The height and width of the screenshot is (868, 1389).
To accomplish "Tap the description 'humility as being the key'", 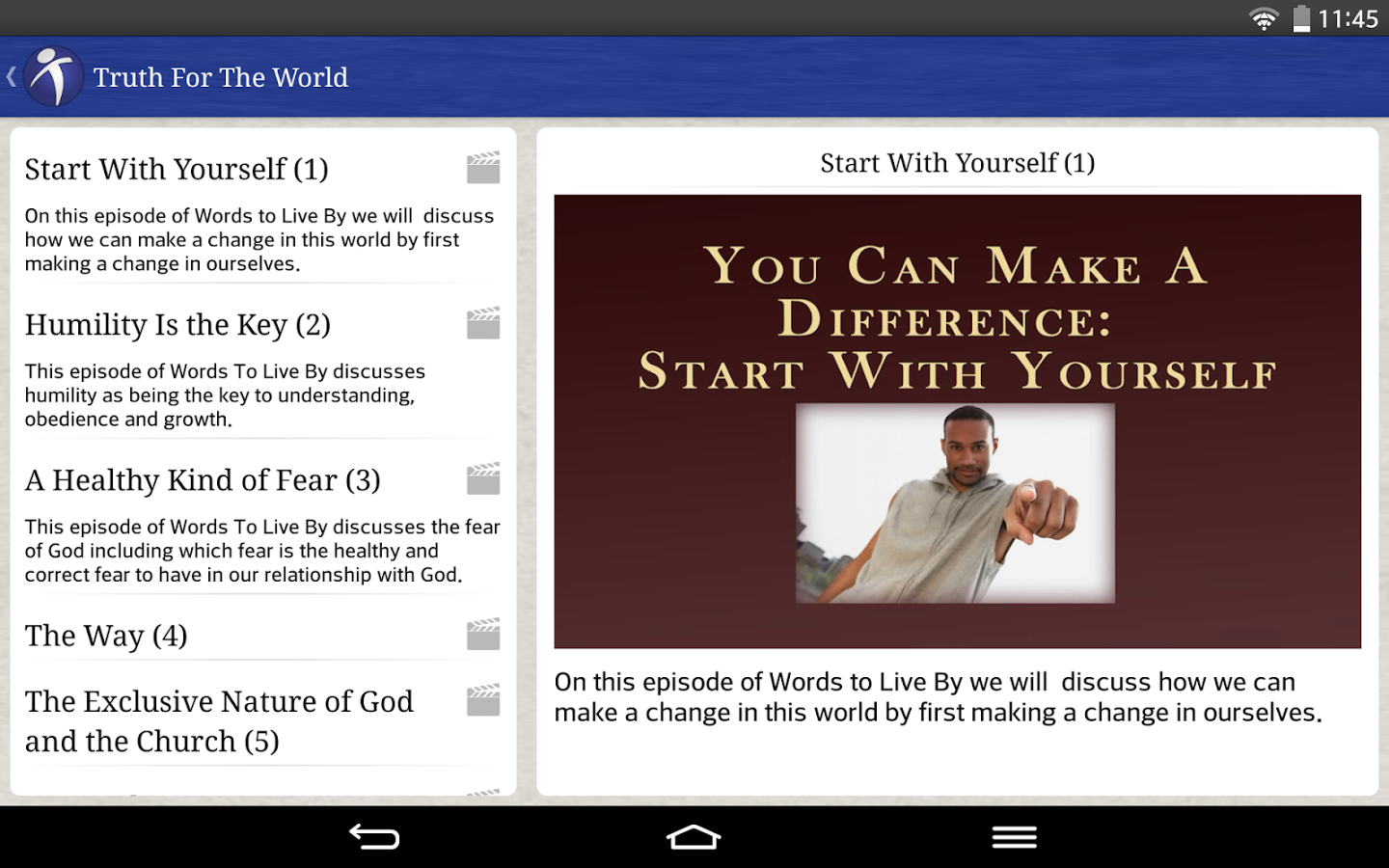I will click(225, 394).
